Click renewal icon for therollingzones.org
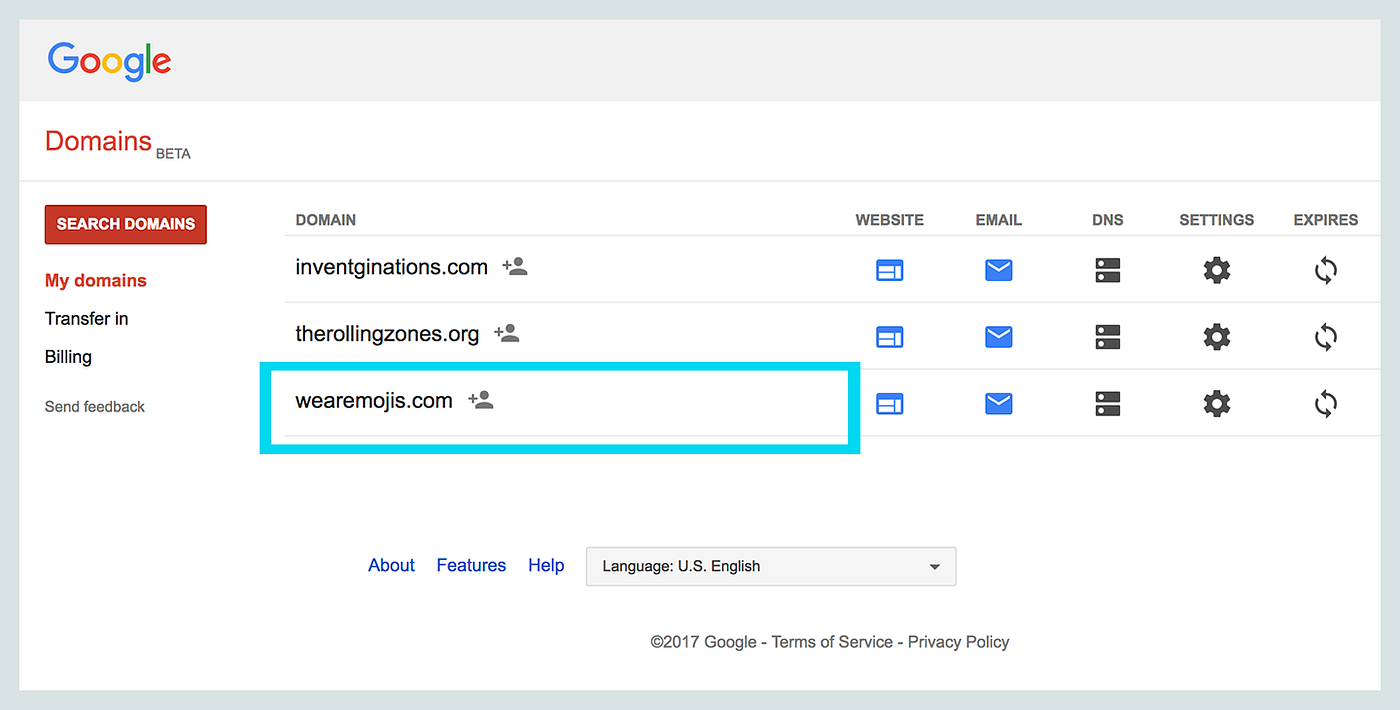 tap(1325, 337)
